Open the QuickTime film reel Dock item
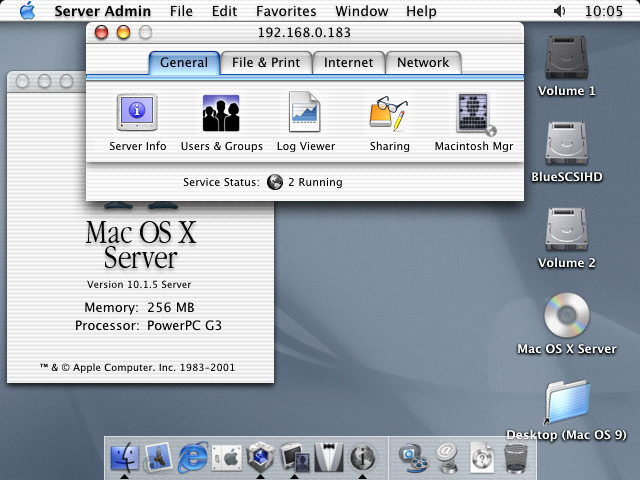640x480 pixels. click(413, 458)
